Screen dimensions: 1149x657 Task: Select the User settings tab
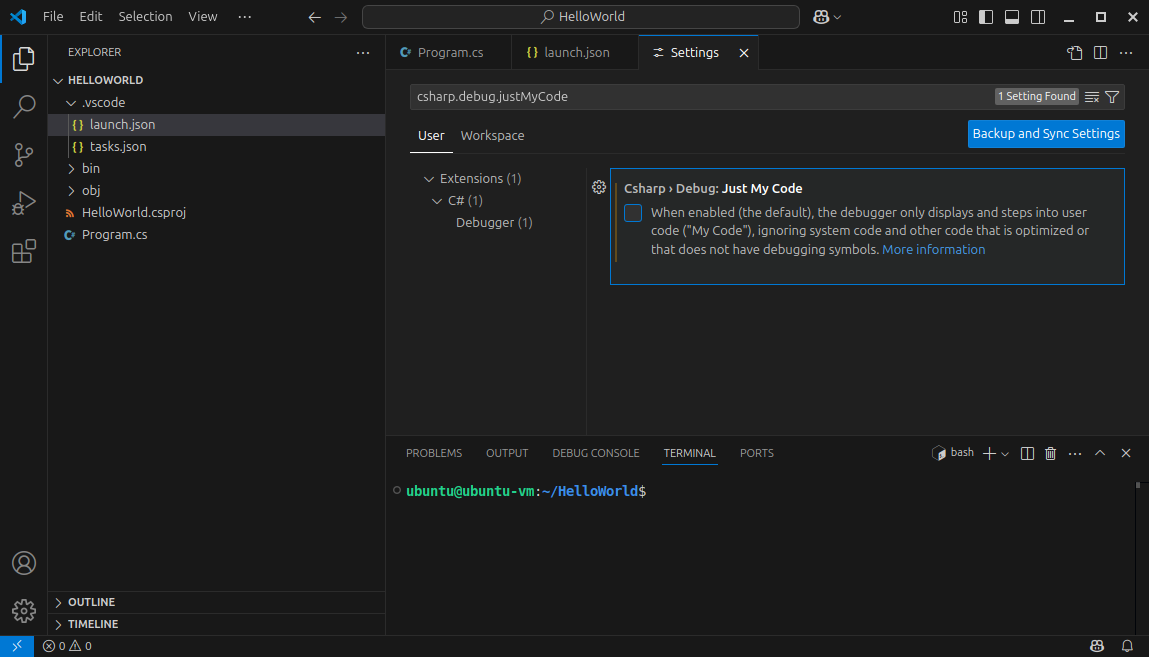[x=431, y=136]
